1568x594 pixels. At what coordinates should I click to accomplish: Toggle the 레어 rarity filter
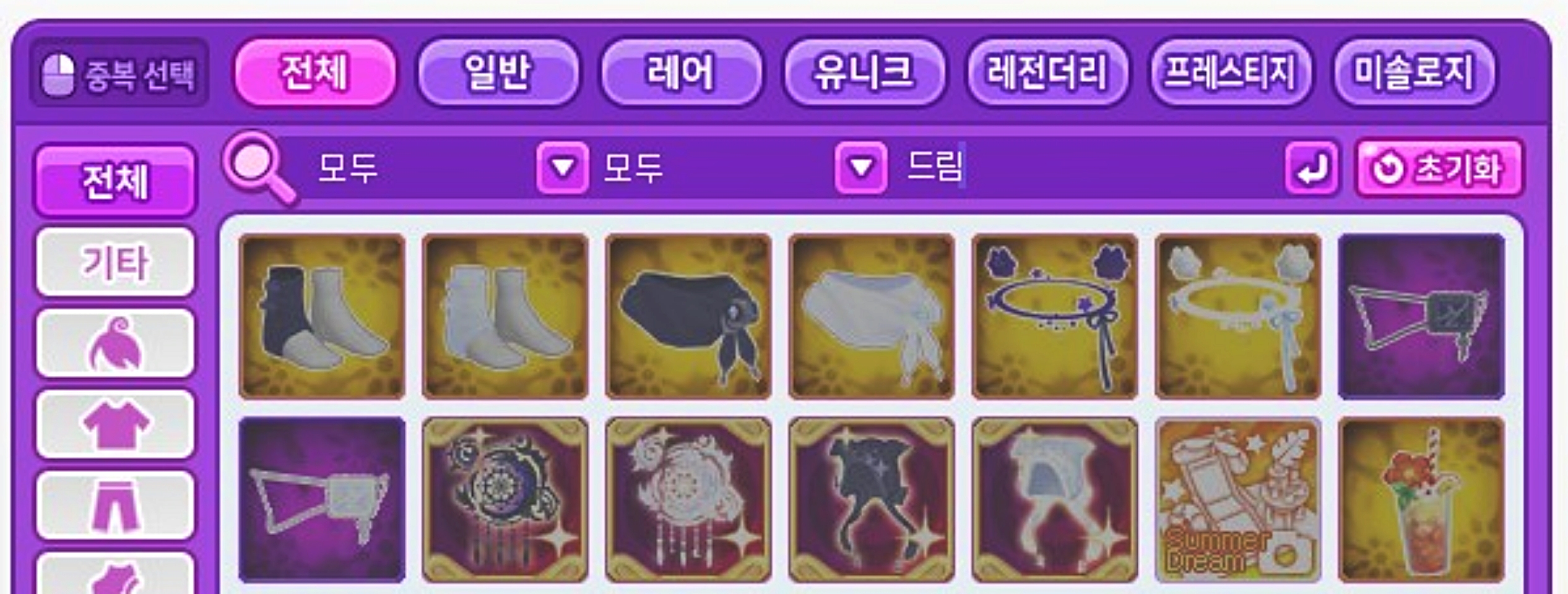pyautogui.click(x=681, y=72)
